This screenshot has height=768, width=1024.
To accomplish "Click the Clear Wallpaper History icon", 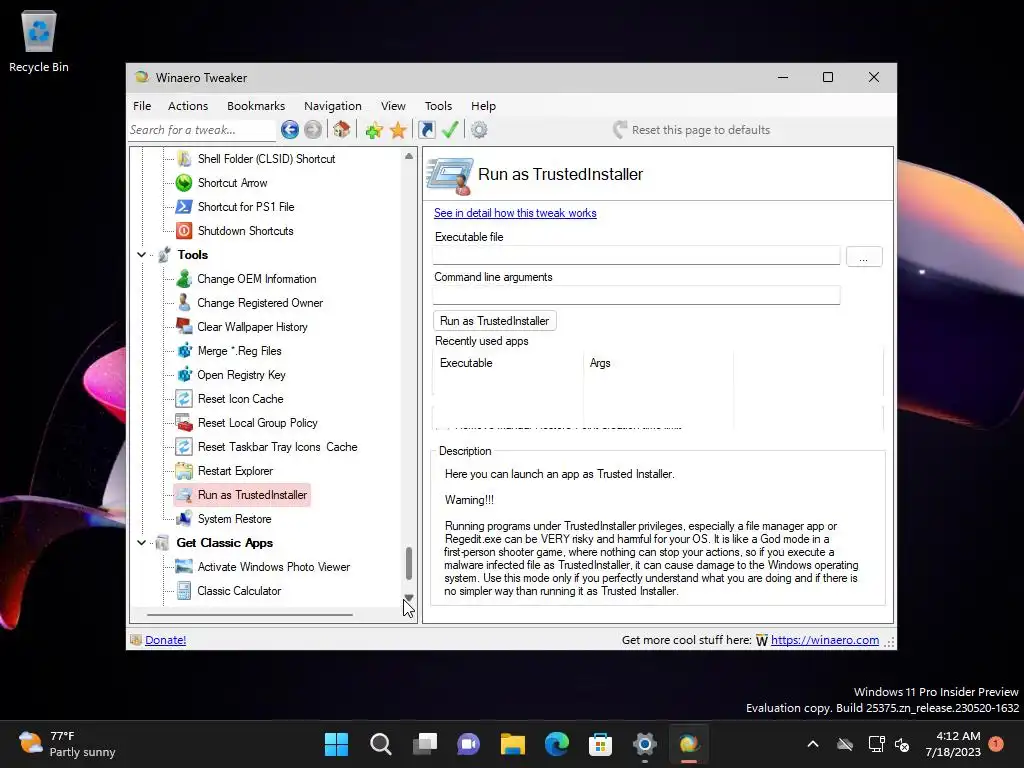I will (184, 327).
